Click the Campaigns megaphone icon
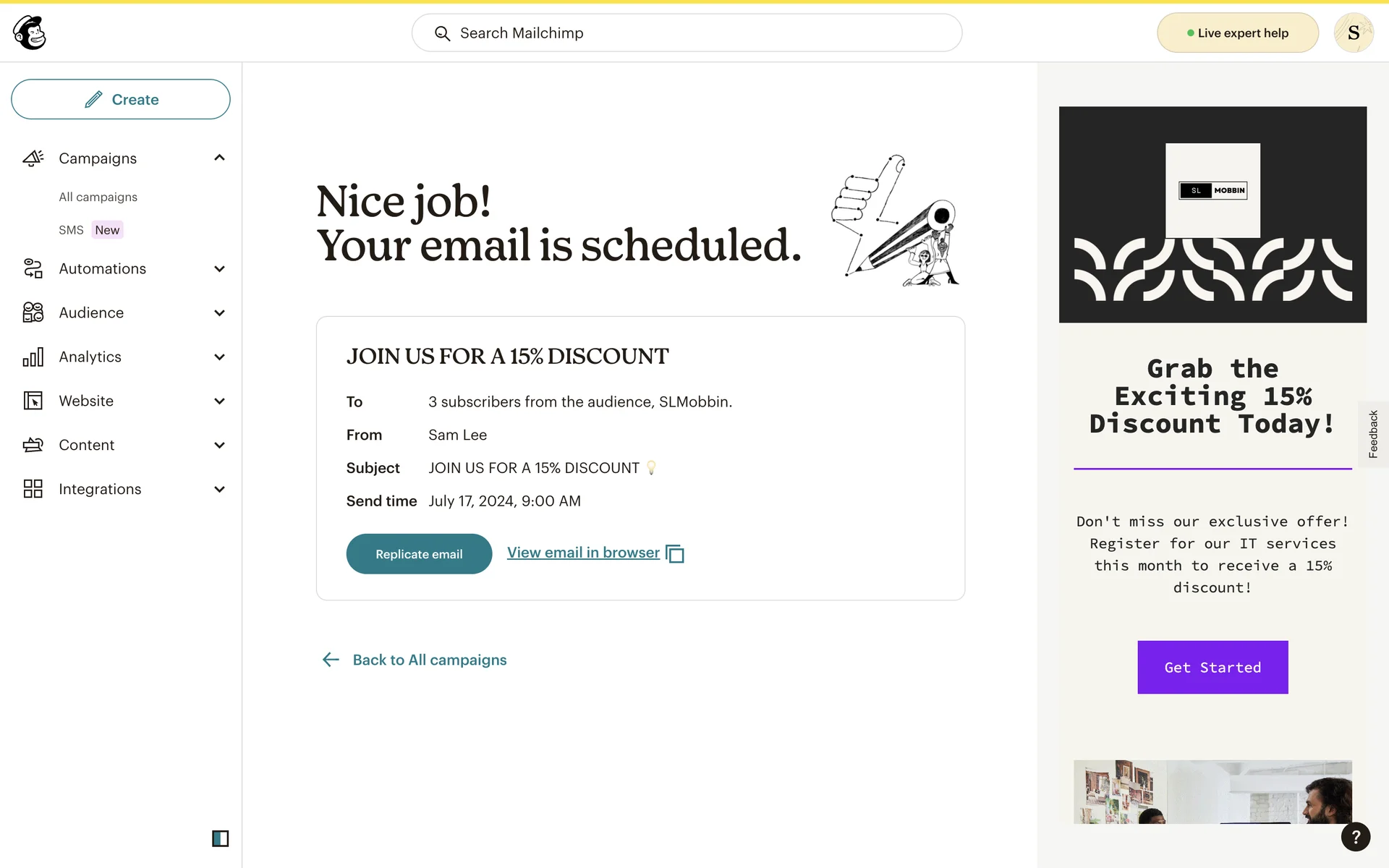 point(33,158)
